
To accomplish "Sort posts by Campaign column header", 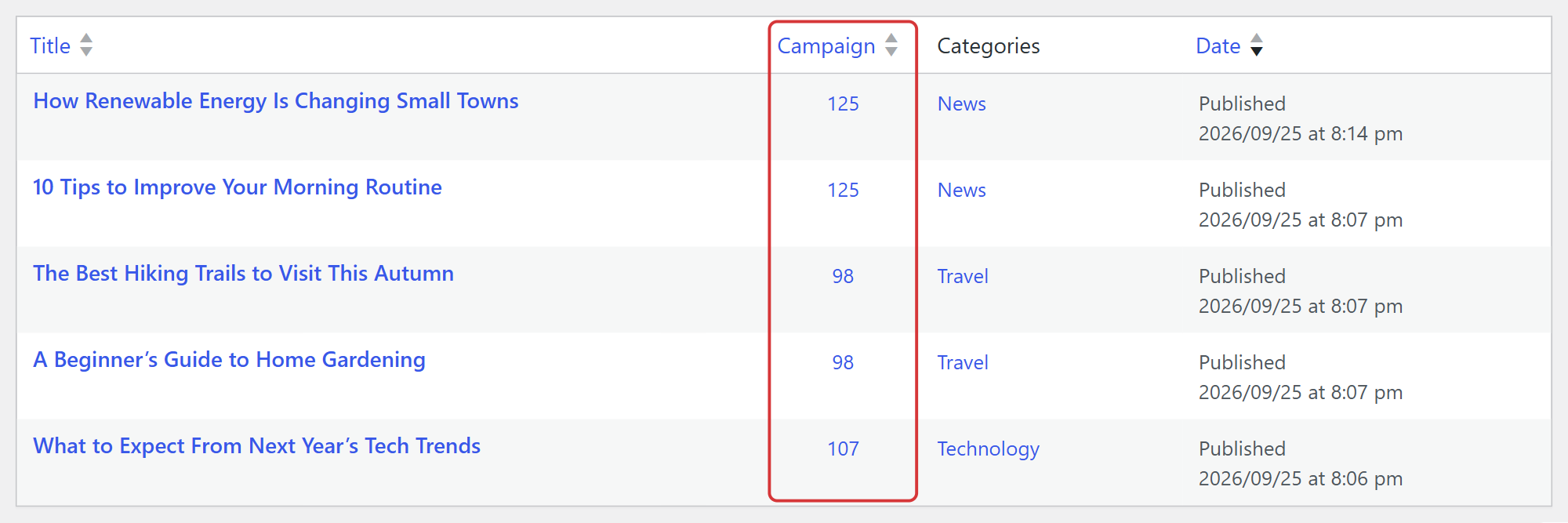I will click(826, 46).
